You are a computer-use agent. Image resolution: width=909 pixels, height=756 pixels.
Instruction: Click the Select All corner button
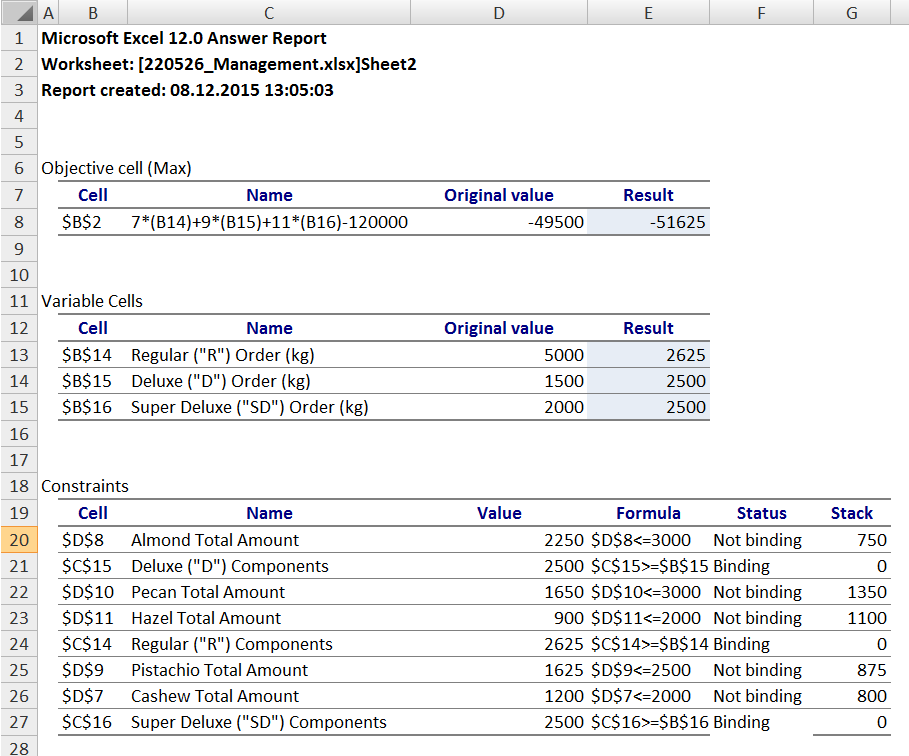[x=19, y=12]
